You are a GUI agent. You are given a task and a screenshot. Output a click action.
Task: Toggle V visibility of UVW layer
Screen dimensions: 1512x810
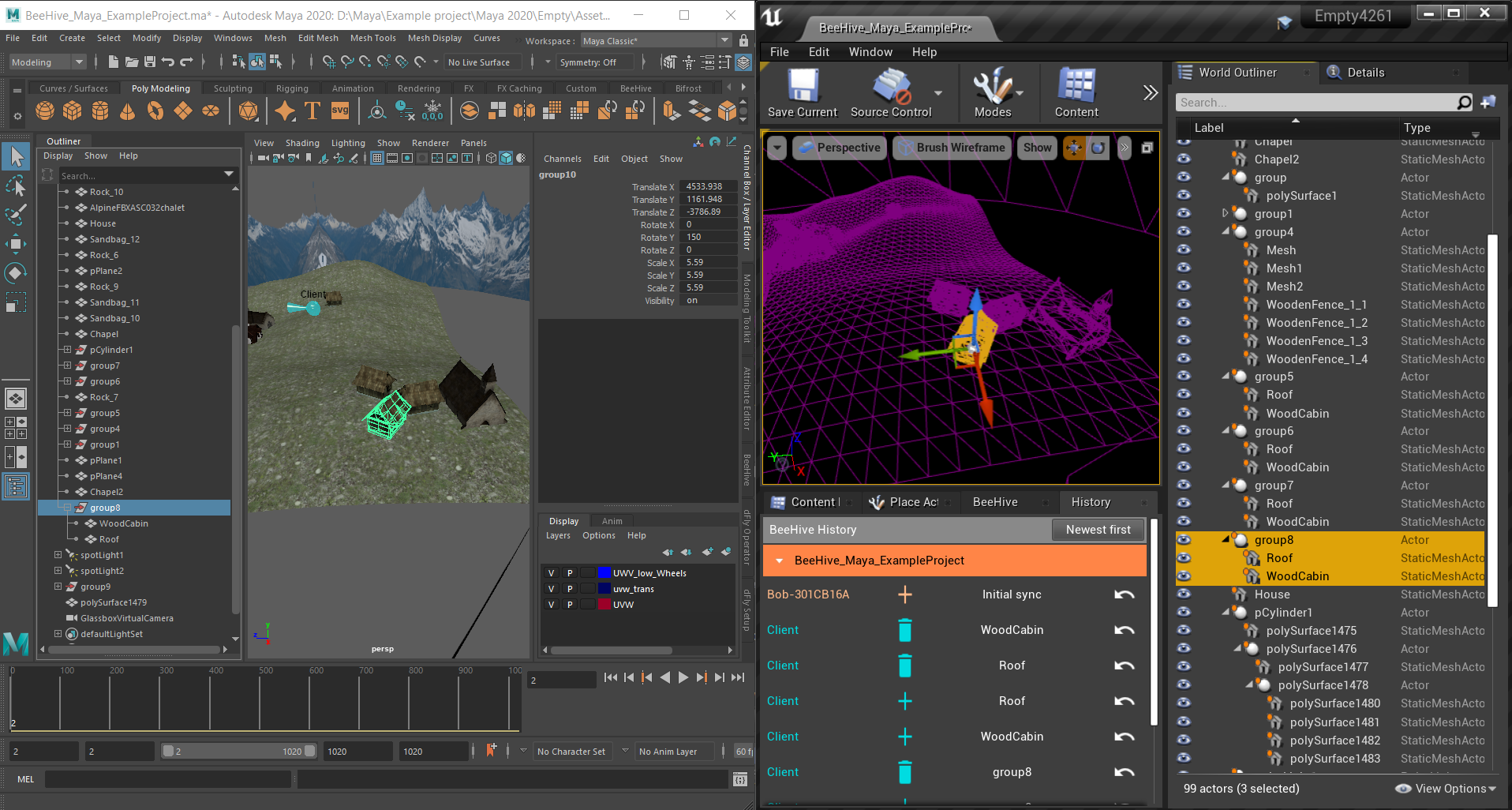pos(552,605)
